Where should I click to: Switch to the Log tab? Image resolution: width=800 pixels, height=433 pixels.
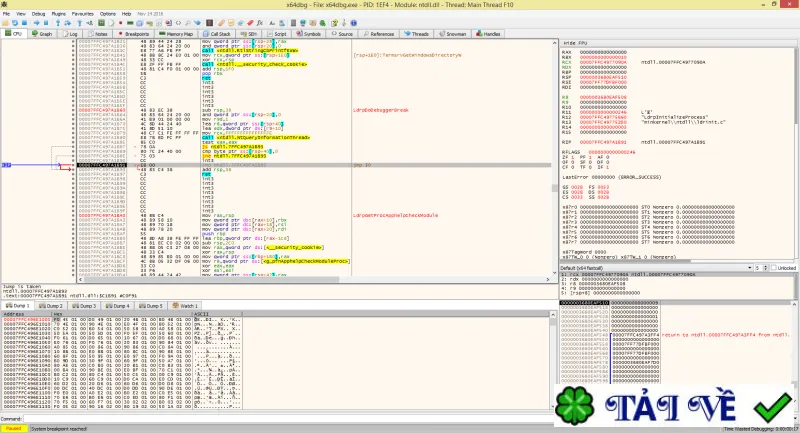(70, 34)
